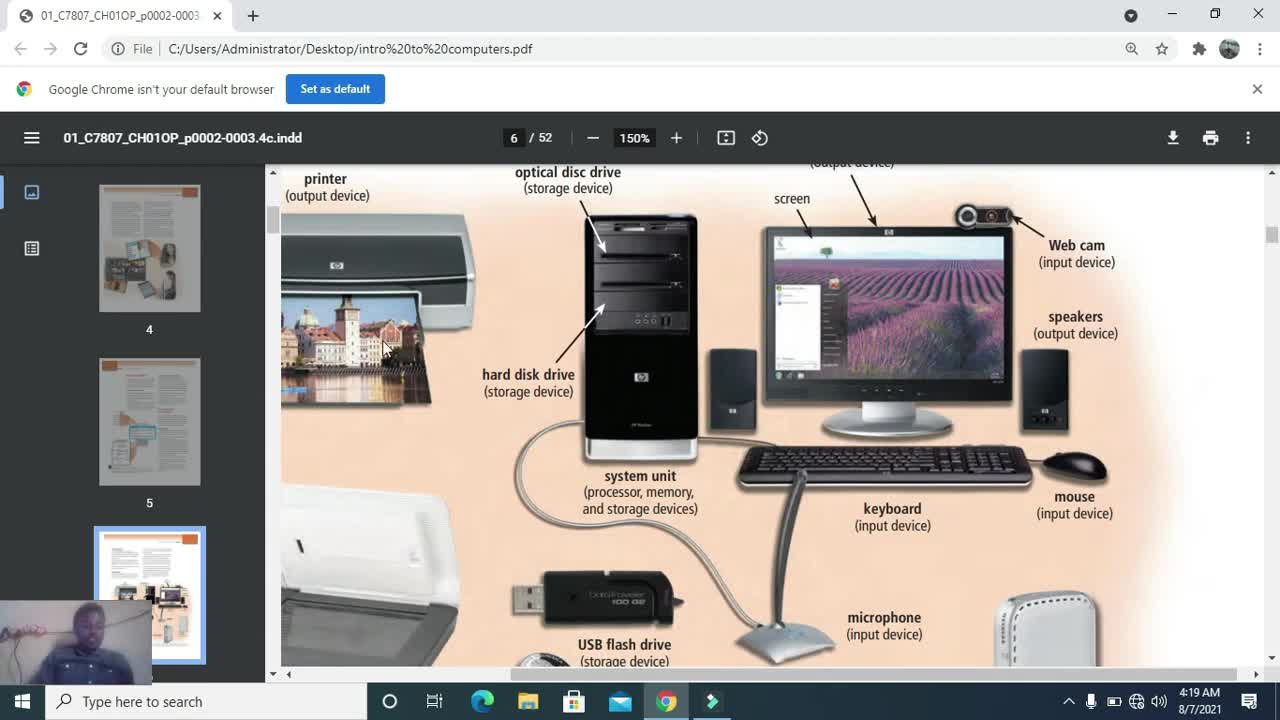The height and width of the screenshot is (720, 1280).
Task: Click the thumbnail panel scroll-down arrow
Action: 273,674
